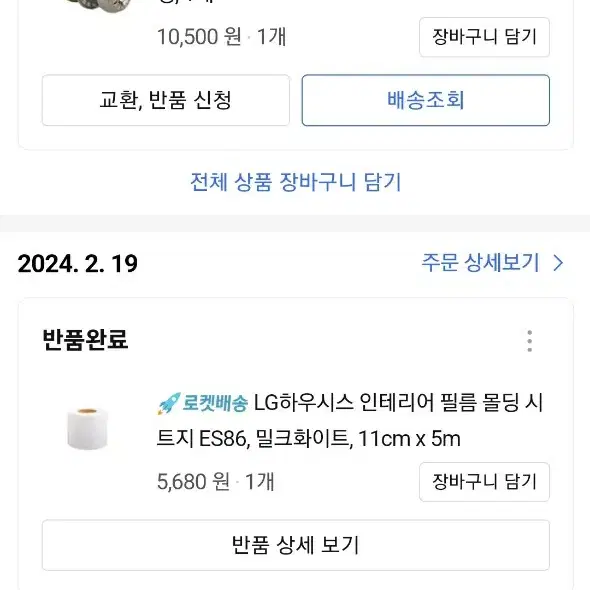Open 주문 상세보기 for 2024. 2. 19 order
The width and height of the screenshot is (590, 590).
pyautogui.click(x=481, y=263)
